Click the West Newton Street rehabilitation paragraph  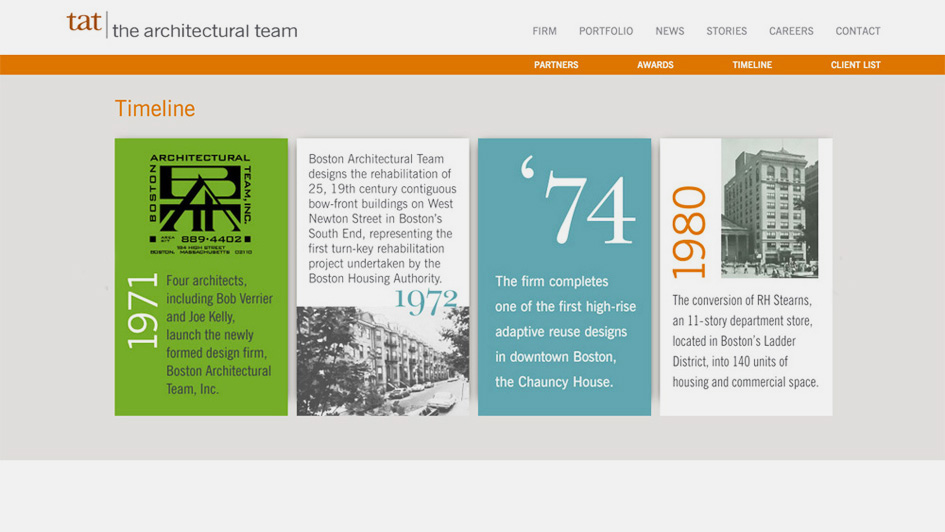[x=382, y=218]
